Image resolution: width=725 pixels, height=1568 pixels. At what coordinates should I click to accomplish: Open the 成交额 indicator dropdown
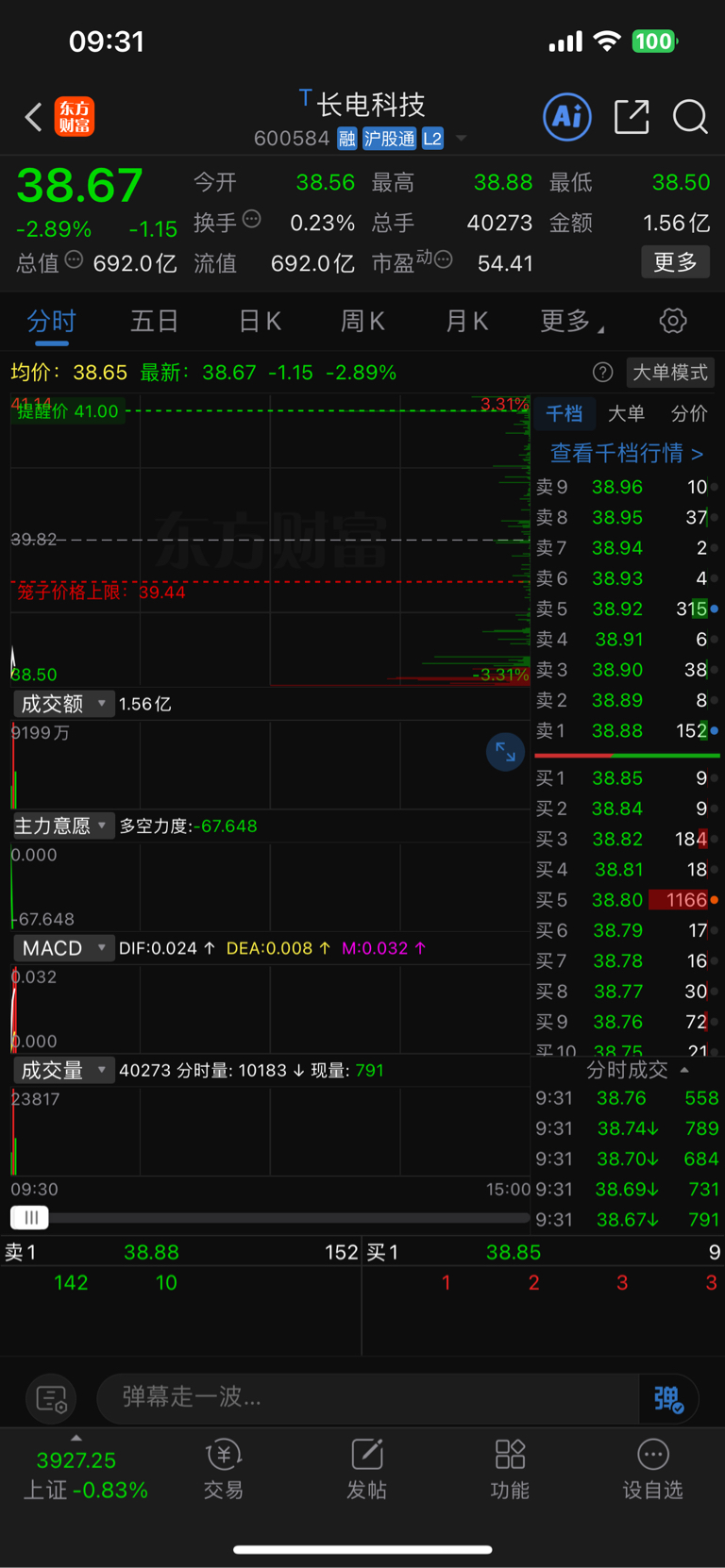[x=63, y=704]
